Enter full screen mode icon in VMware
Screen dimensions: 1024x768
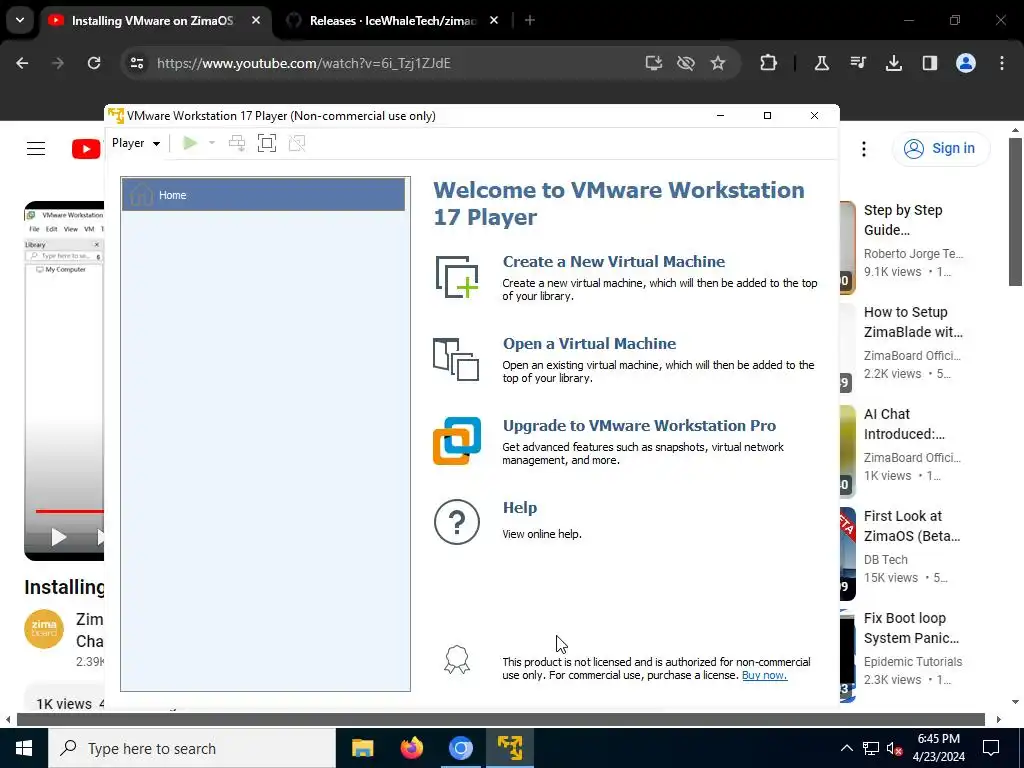pos(267,143)
